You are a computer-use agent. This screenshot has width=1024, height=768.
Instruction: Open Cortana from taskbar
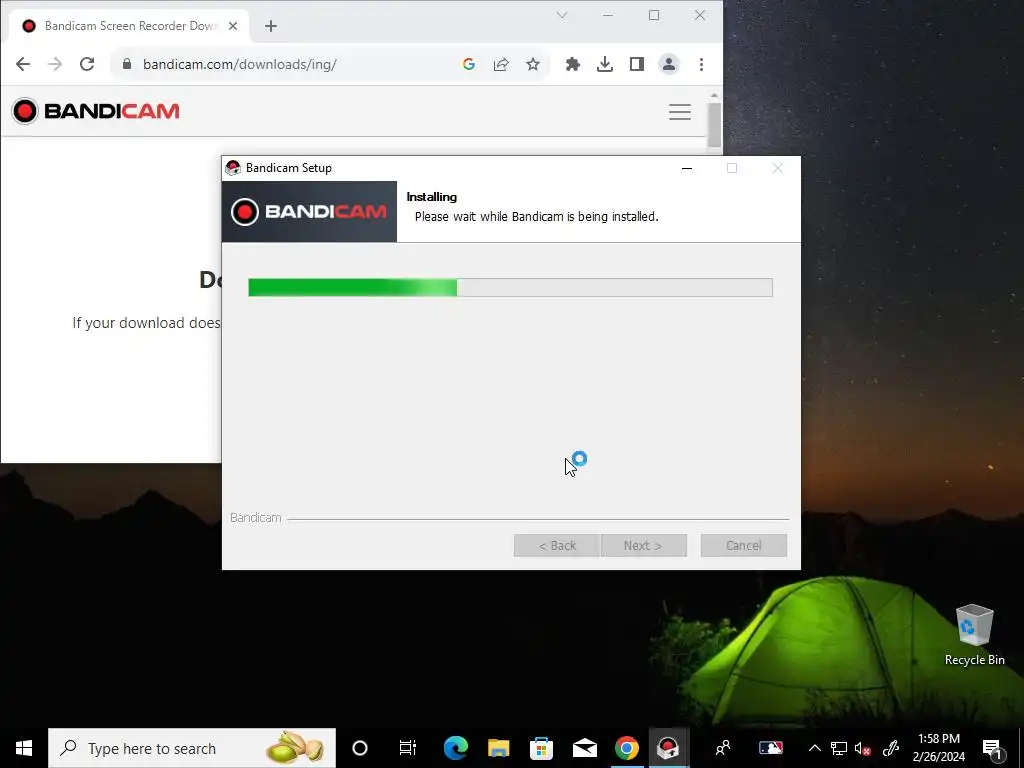(x=360, y=748)
